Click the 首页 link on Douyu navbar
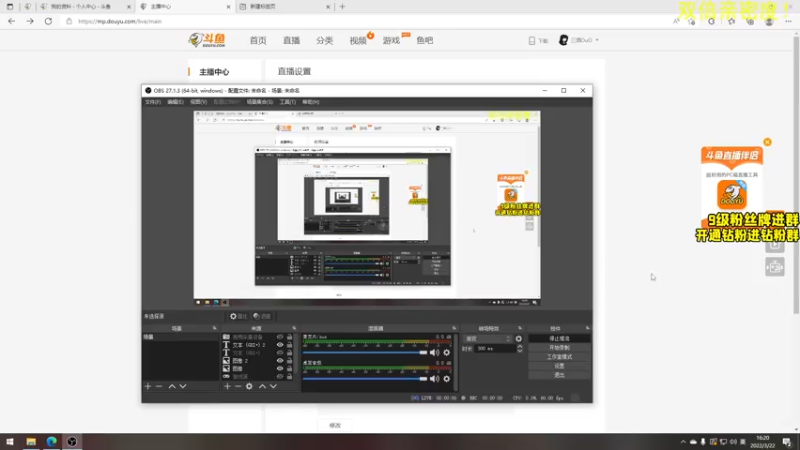The width and height of the screenshot is (800, 450). (x=258, y=40)
